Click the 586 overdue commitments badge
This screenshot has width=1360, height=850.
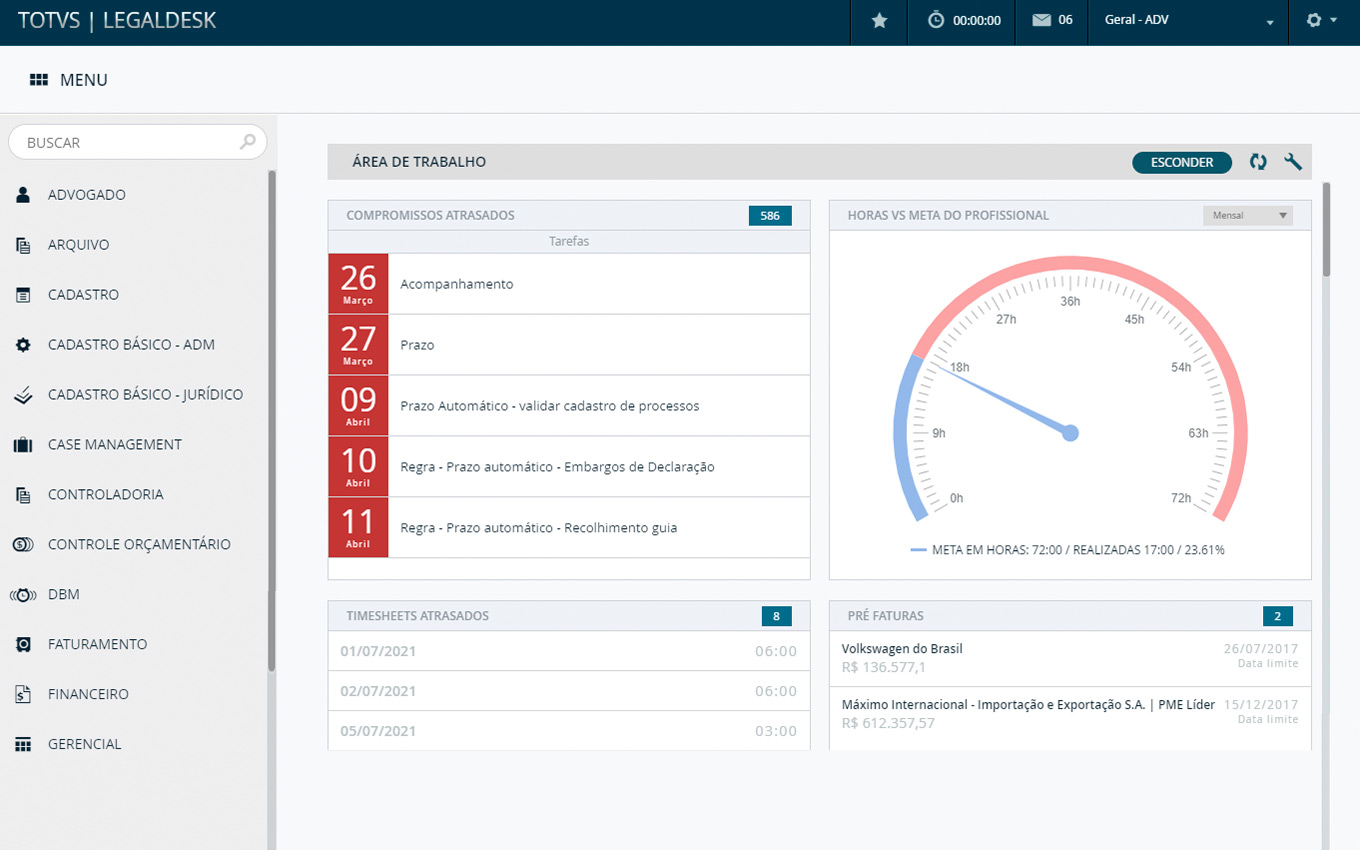[x=769, y=215]
